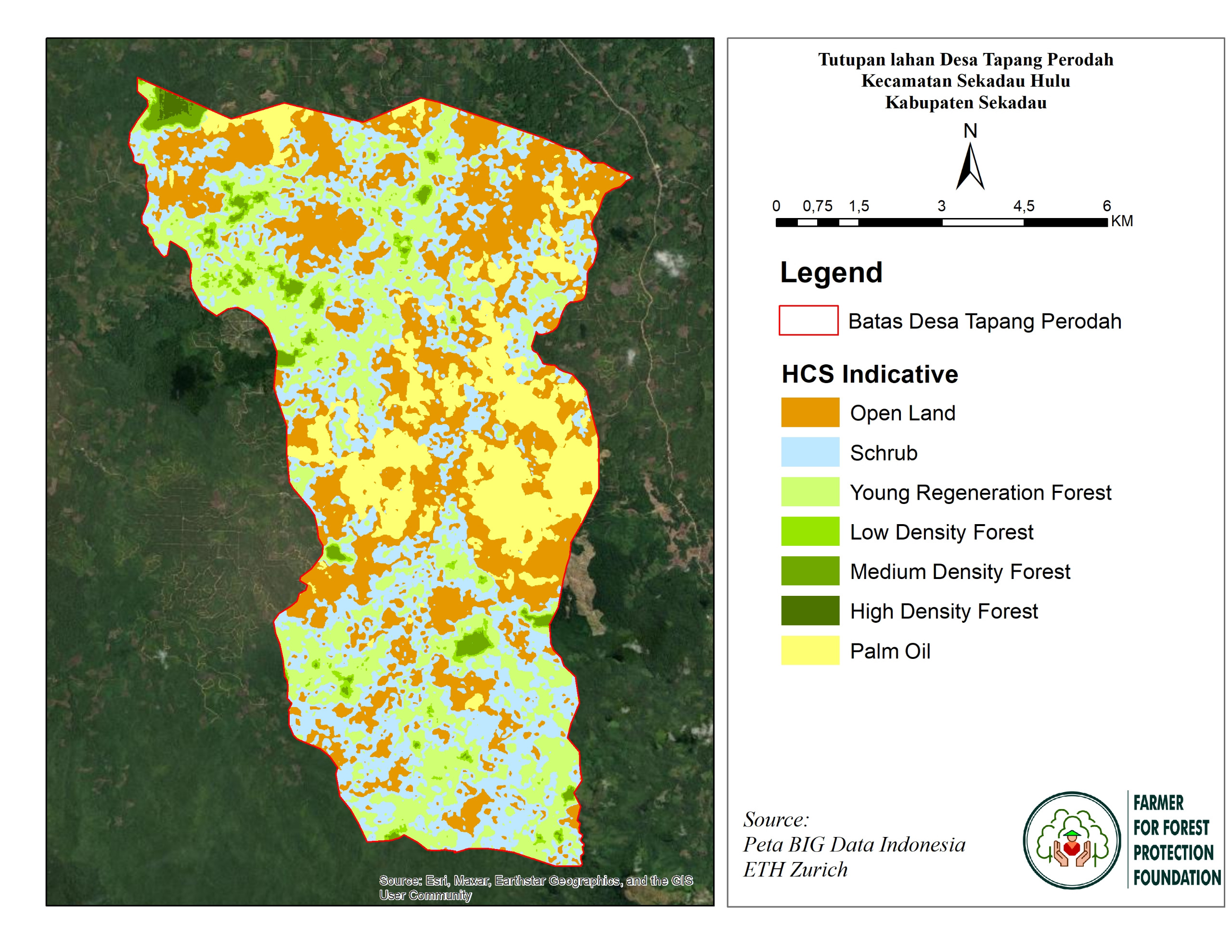Click the red village boundary legend box

(808, 320)
